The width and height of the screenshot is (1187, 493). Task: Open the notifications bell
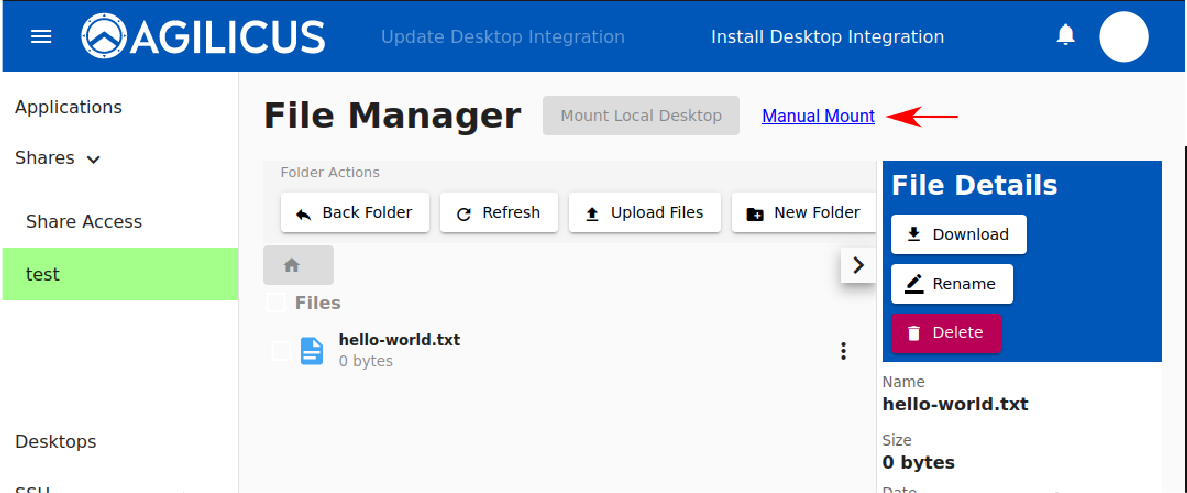click(x=1066, y=36)
